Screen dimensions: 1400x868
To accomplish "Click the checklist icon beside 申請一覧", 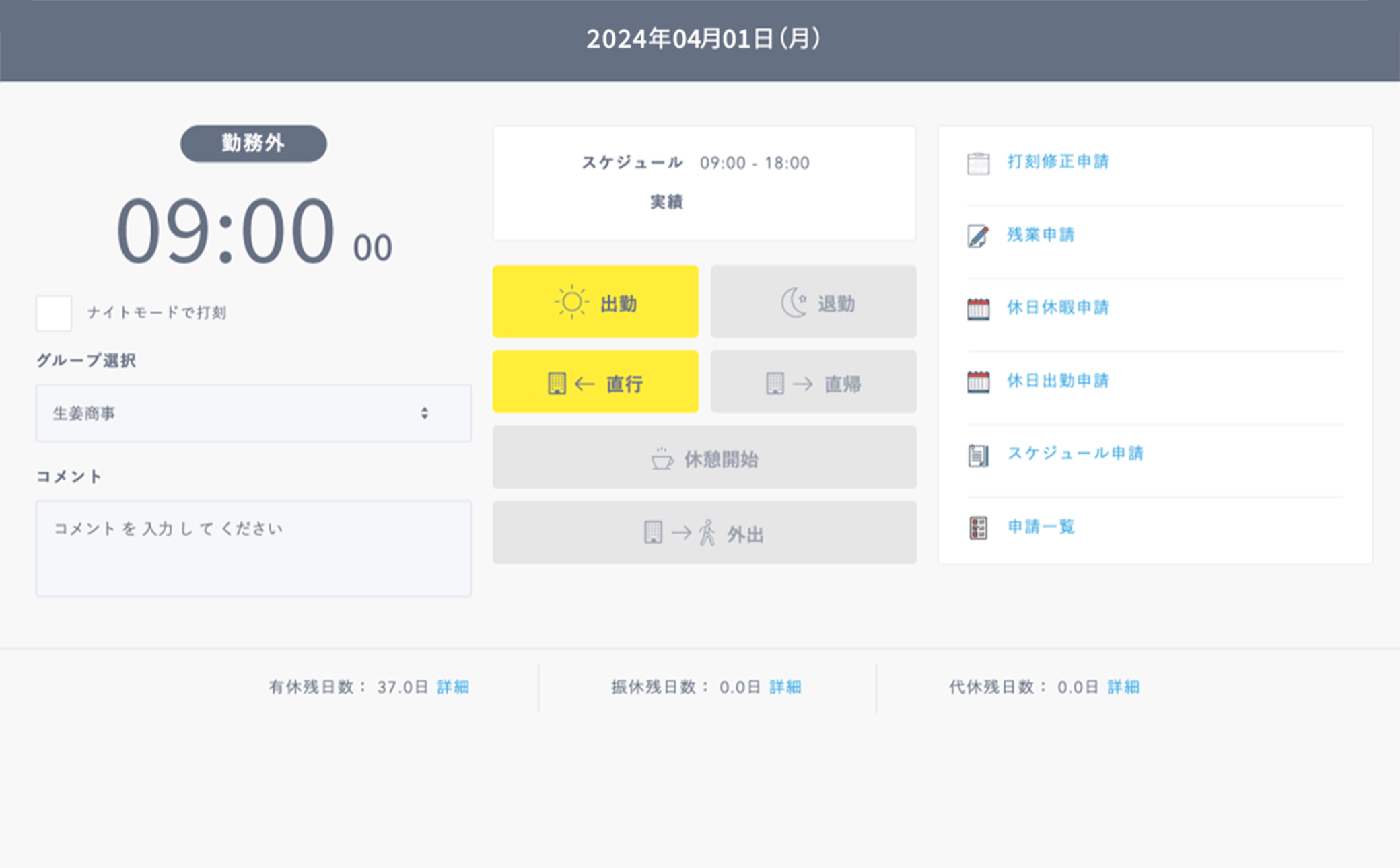I will tap(978, 528).
